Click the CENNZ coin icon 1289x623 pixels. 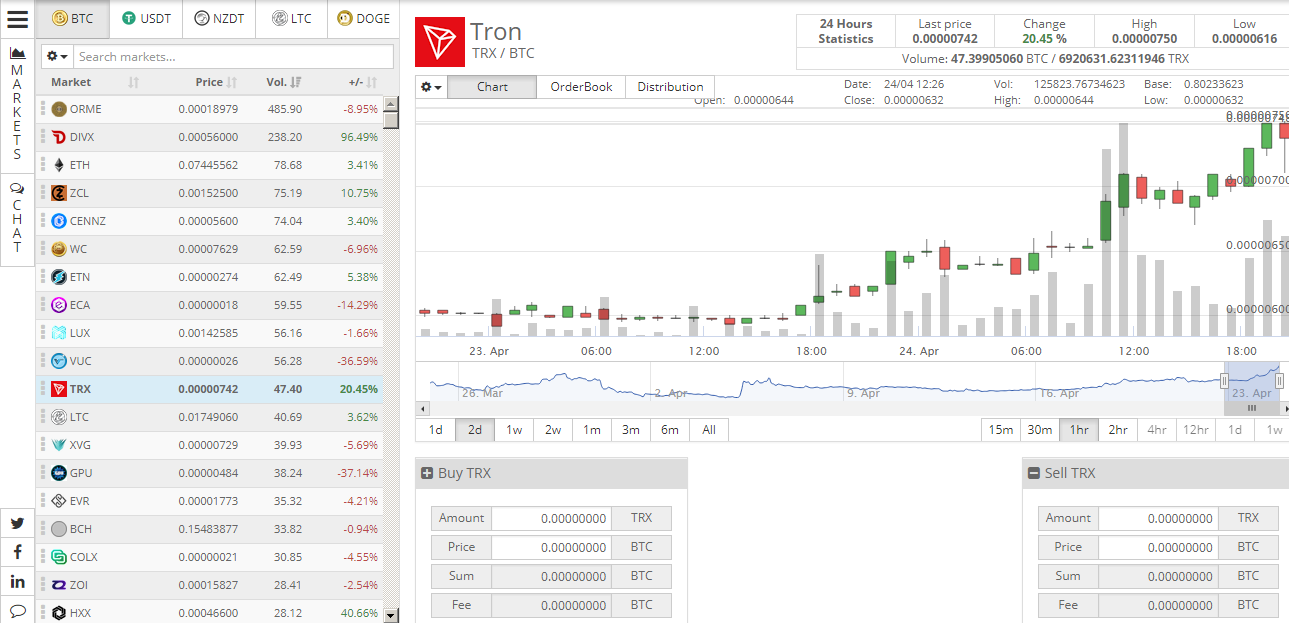[x=59, y=221]
